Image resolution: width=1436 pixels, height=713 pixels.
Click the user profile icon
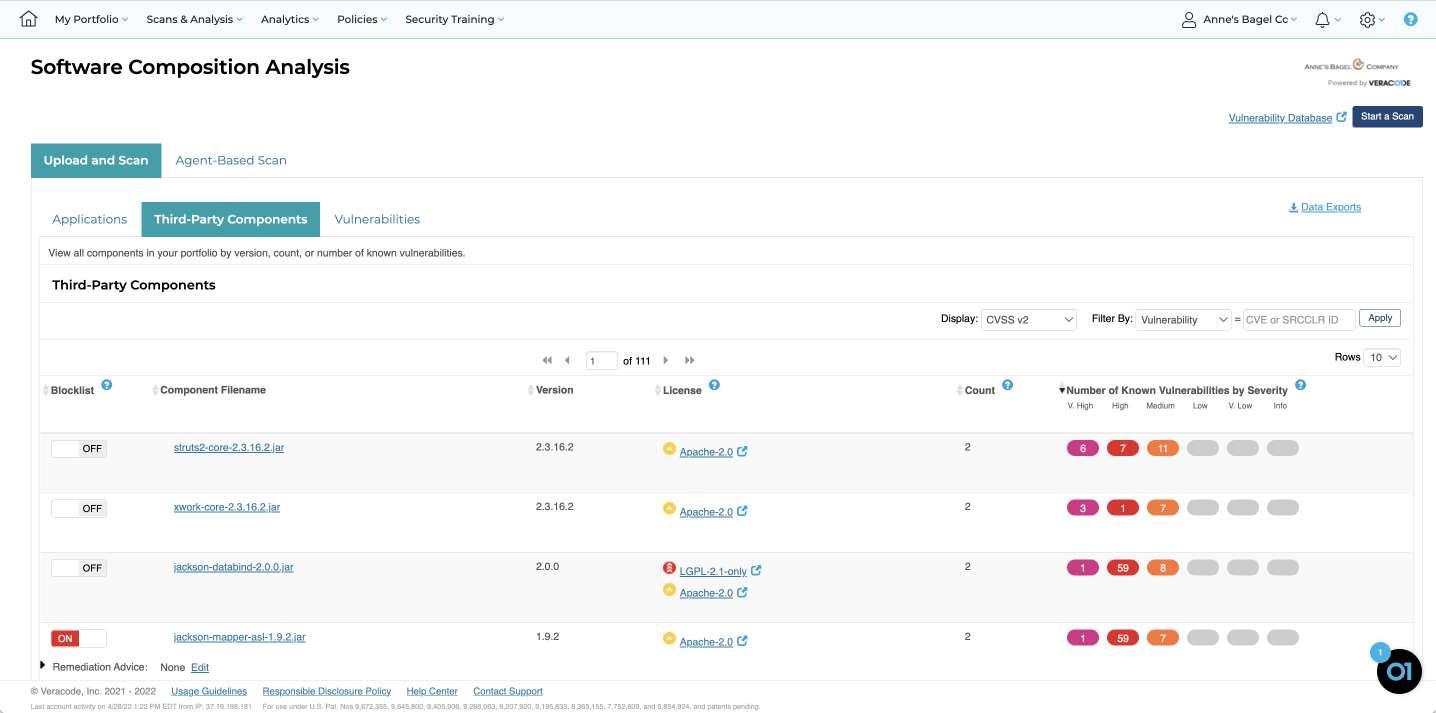click(1188, 19)
